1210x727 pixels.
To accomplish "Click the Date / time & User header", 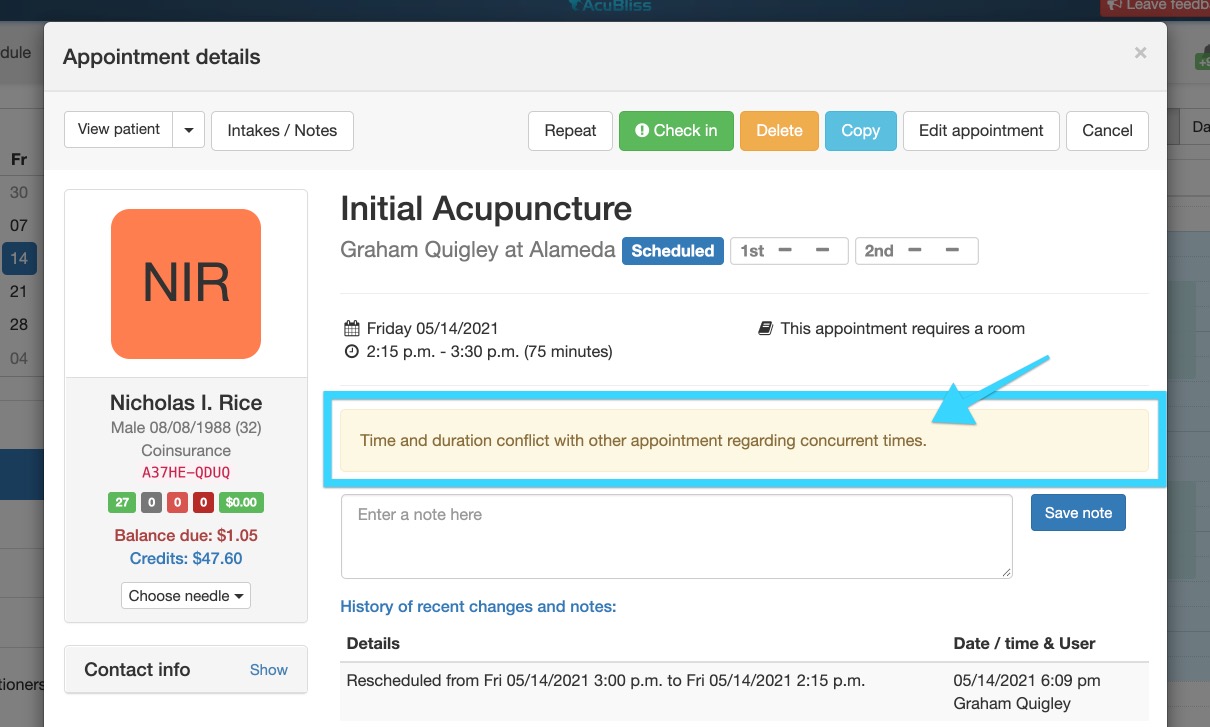I will point(1024,643).
